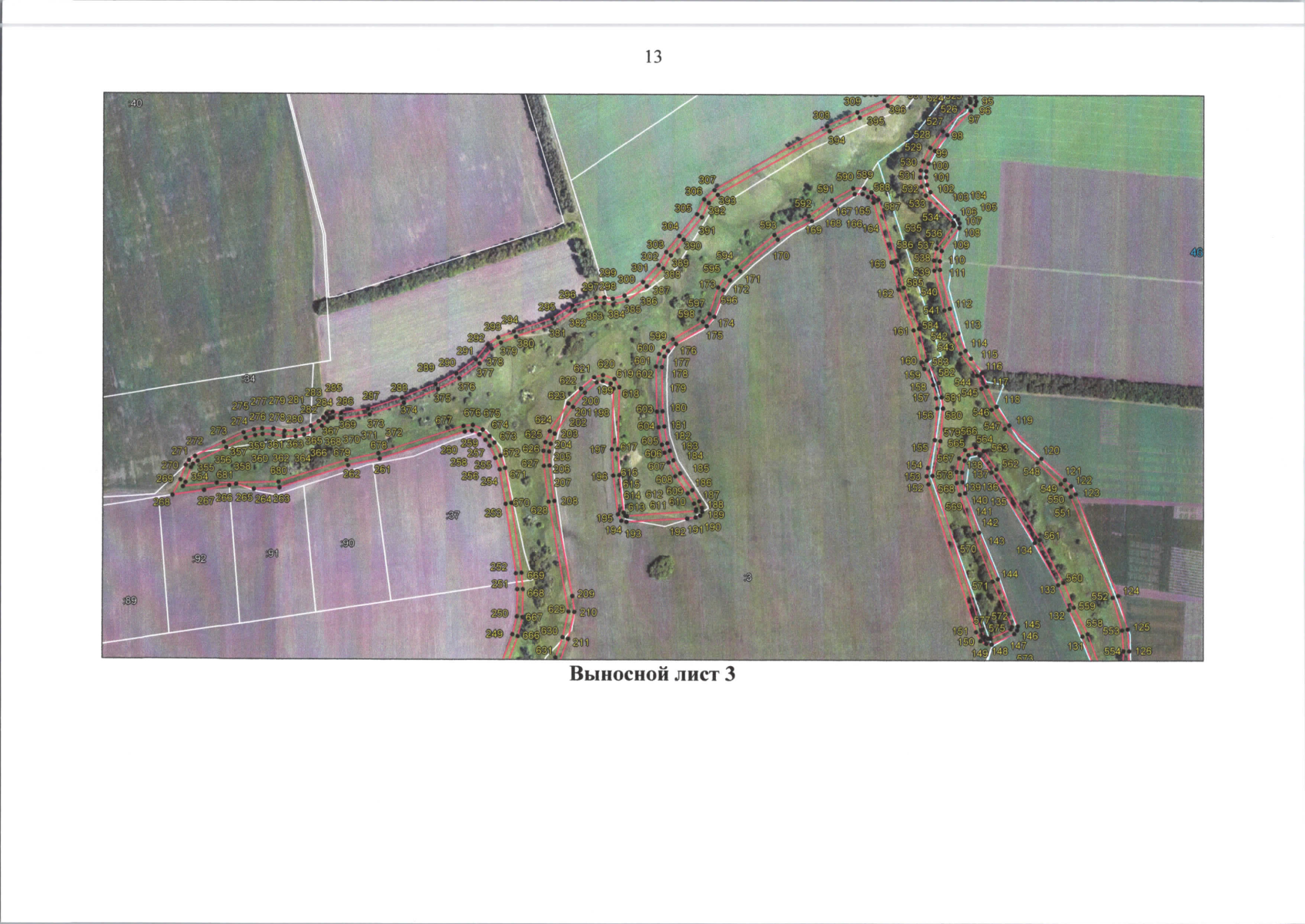Select boundary point label 170
Viewport: 1305px width, 924px height.
781,256
